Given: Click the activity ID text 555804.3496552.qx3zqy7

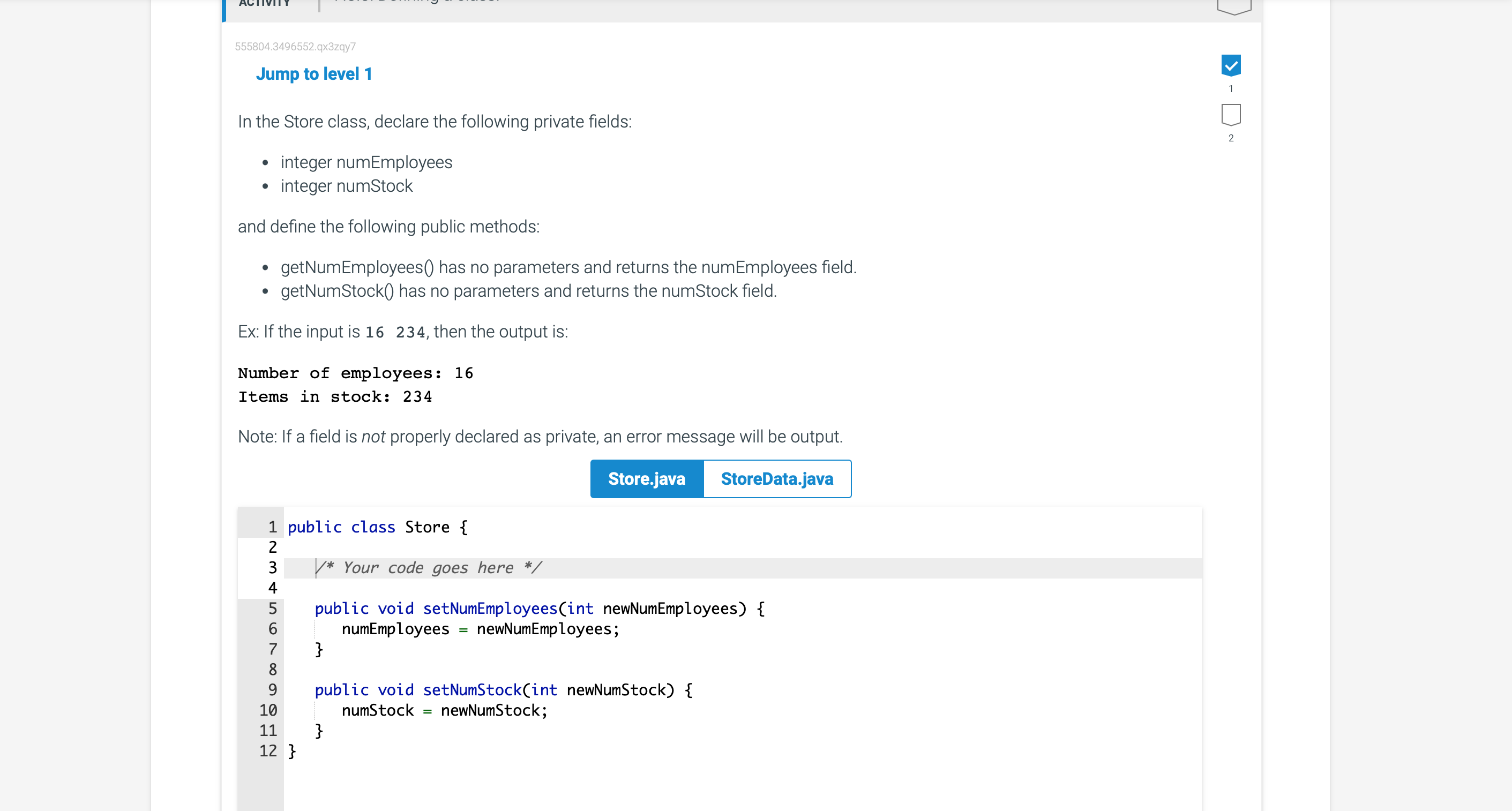Looking at the screenshot, I should click(295, 47).
